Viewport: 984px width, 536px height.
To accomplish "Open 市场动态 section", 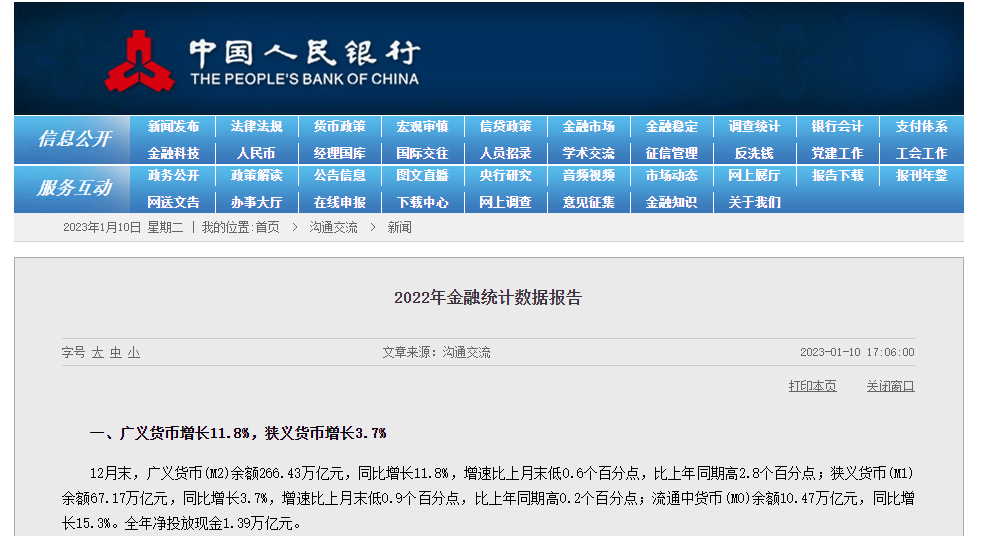I will pyautogui.click(x=671, y=175).
